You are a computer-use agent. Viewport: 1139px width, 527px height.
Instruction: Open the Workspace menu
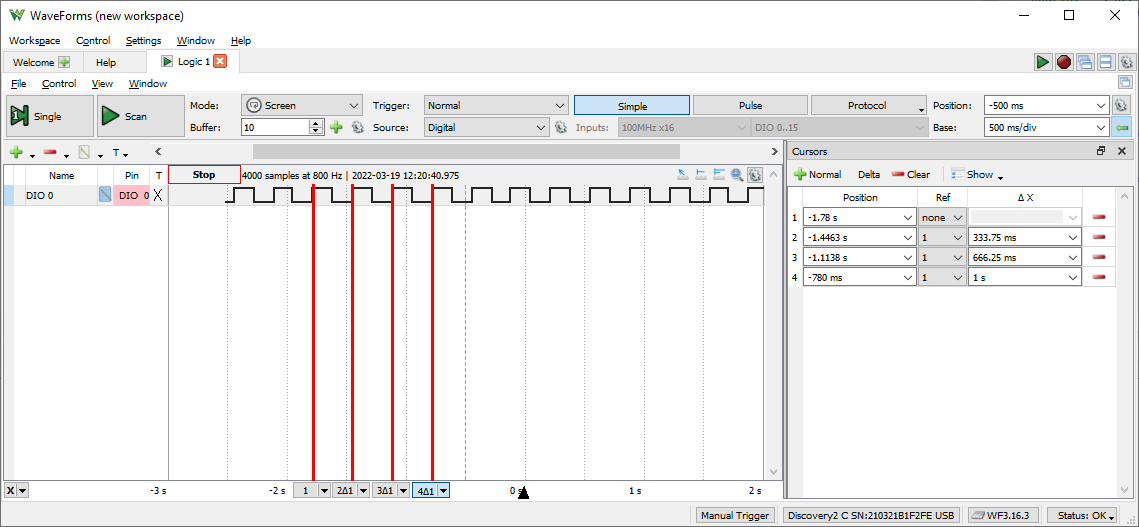pyautogui.click(x=35, y=41)
